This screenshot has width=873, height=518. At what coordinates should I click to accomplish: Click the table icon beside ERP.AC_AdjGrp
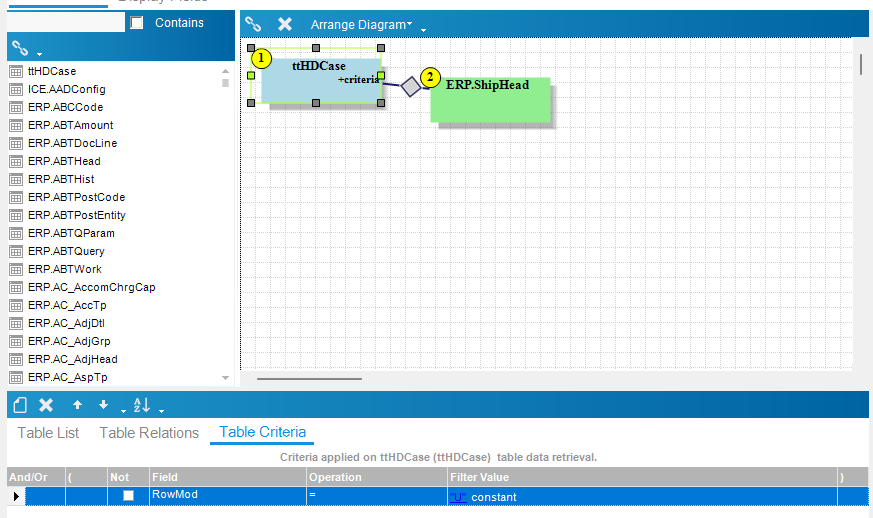pyautogui.click(x=16, y=341)
